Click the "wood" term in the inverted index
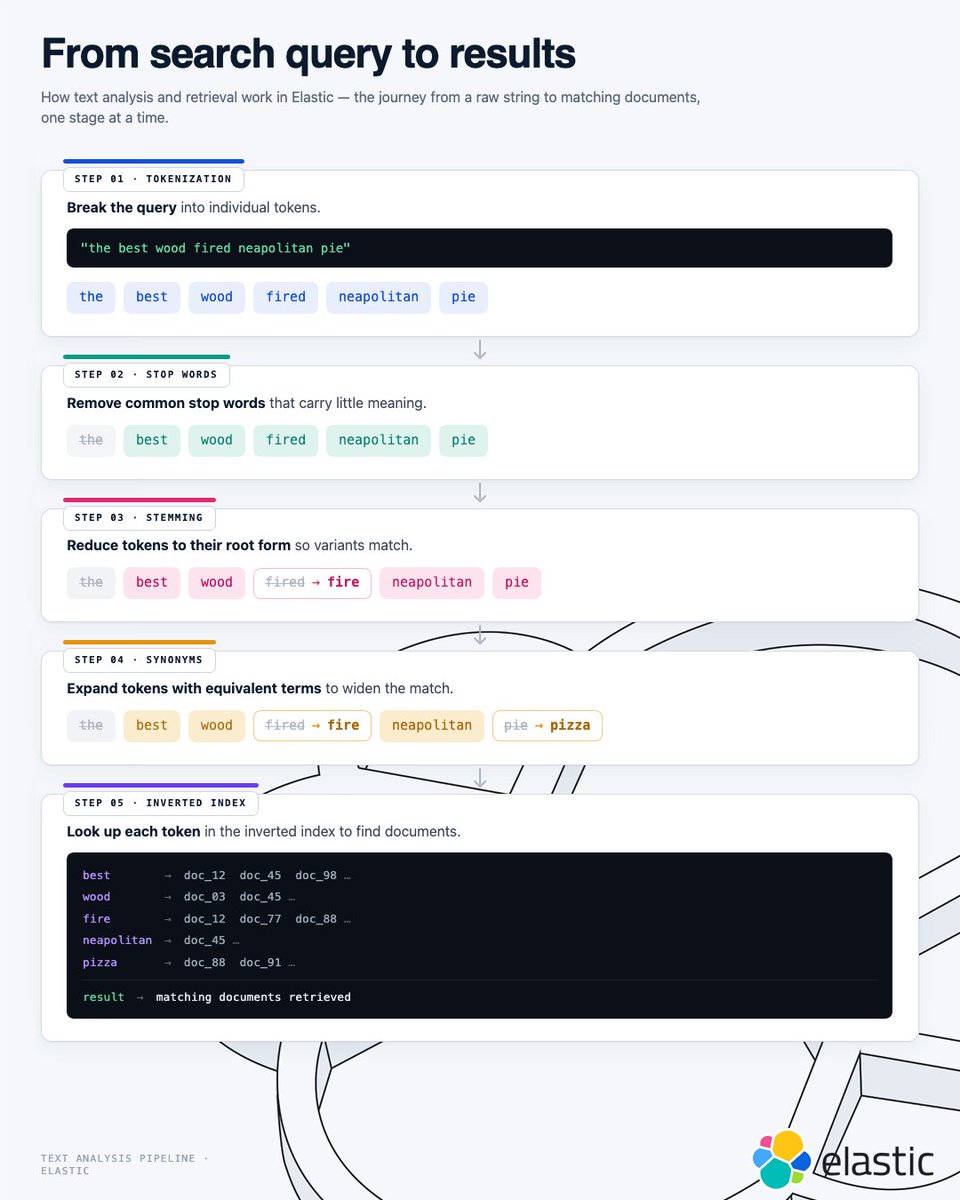Screen dimensions: 960x1200 [x=97, y=898]
